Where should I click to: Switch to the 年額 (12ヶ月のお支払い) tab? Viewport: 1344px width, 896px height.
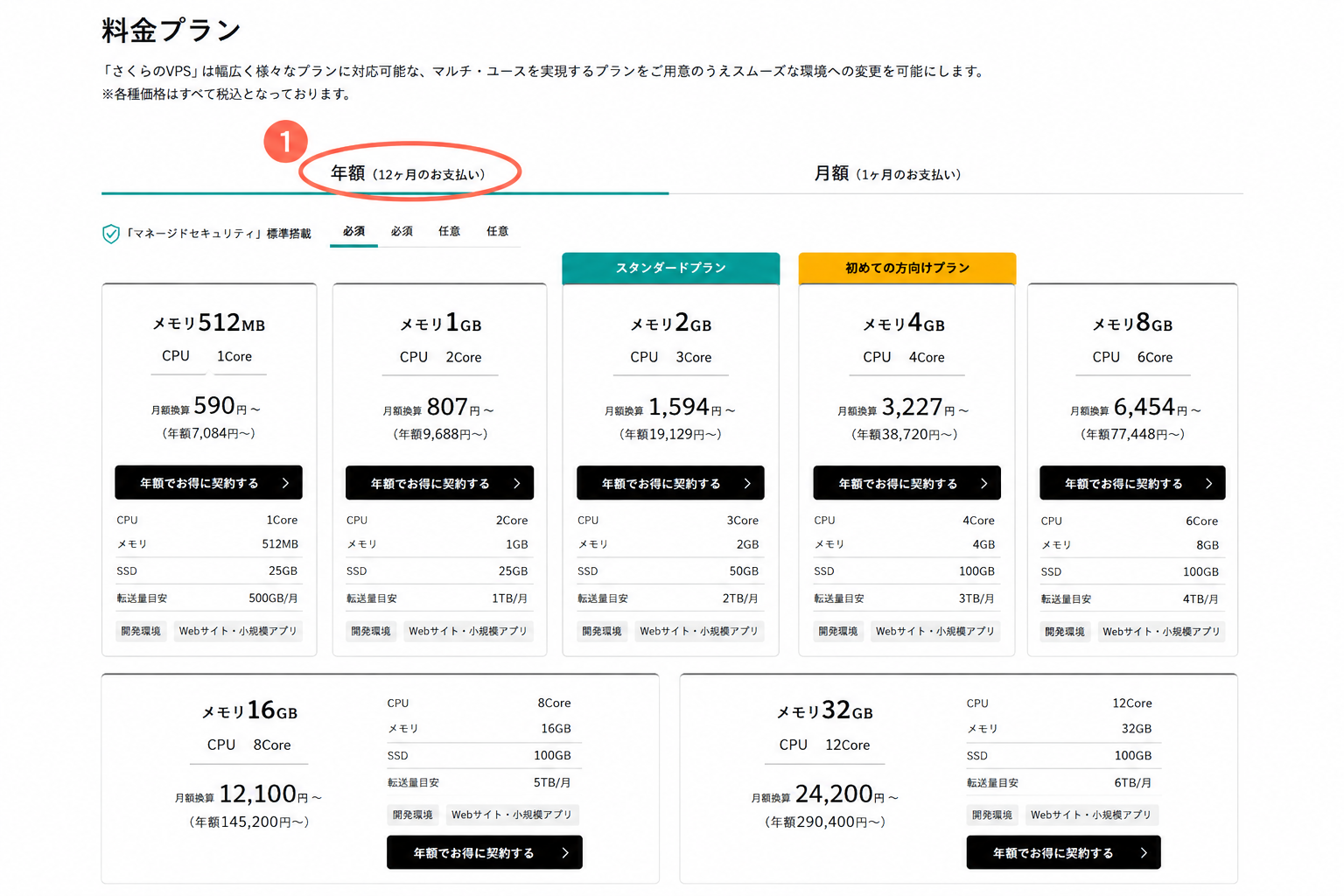tap(408, 173)
